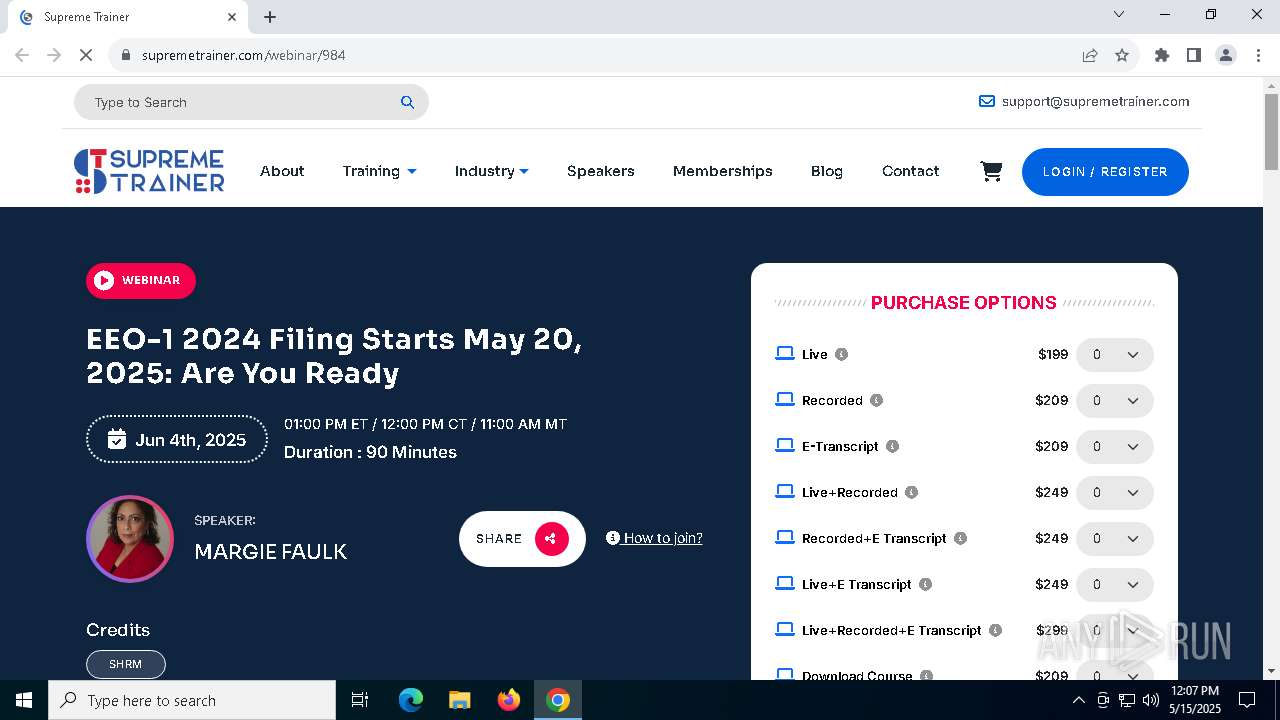Image resolution: width=1280 pixels, height=720 pixels.
Task: Expand the Training dropdown menu
Action: [379, 171]
